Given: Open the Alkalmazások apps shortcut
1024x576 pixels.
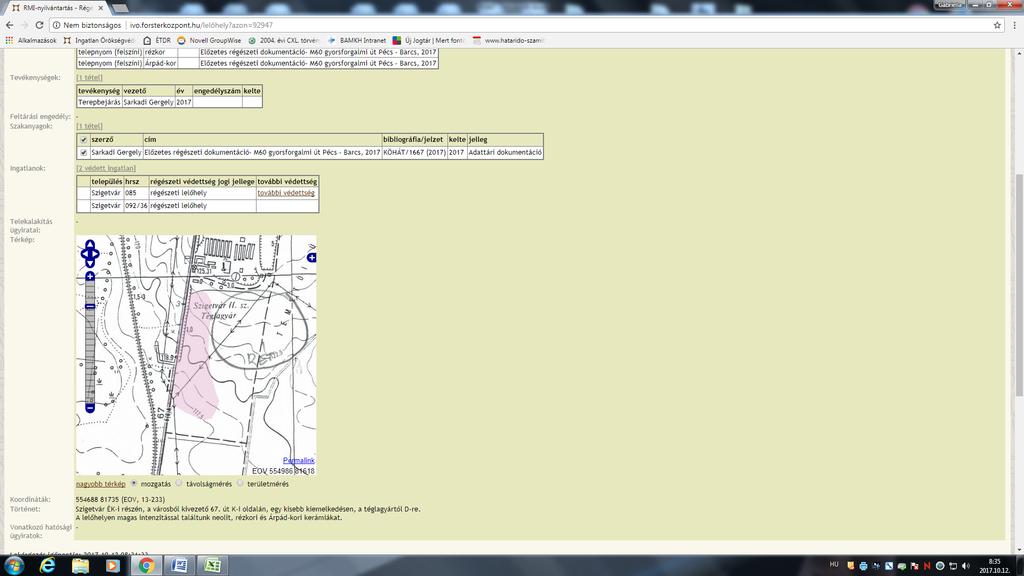Looking at the screenshot, I should coord(31,40).
